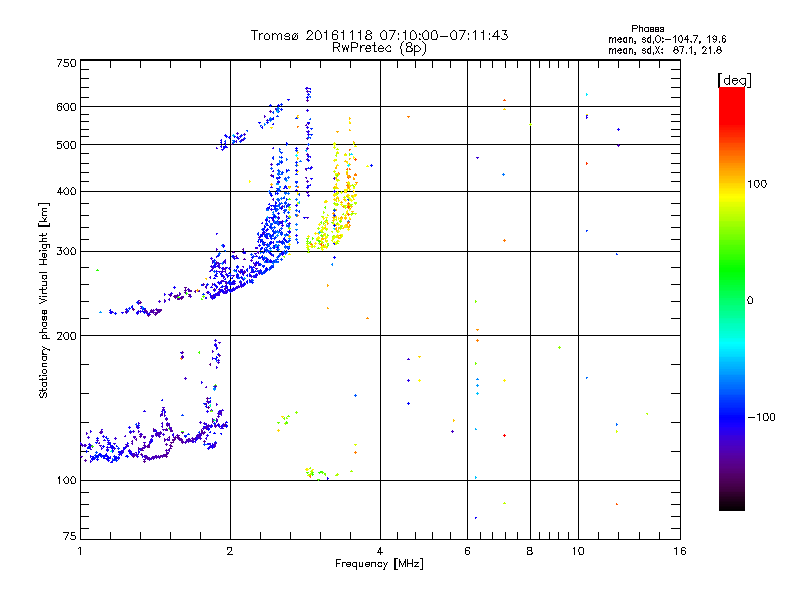
Task: Click the colorbar label '0'
Action: [x=750, y=301]
